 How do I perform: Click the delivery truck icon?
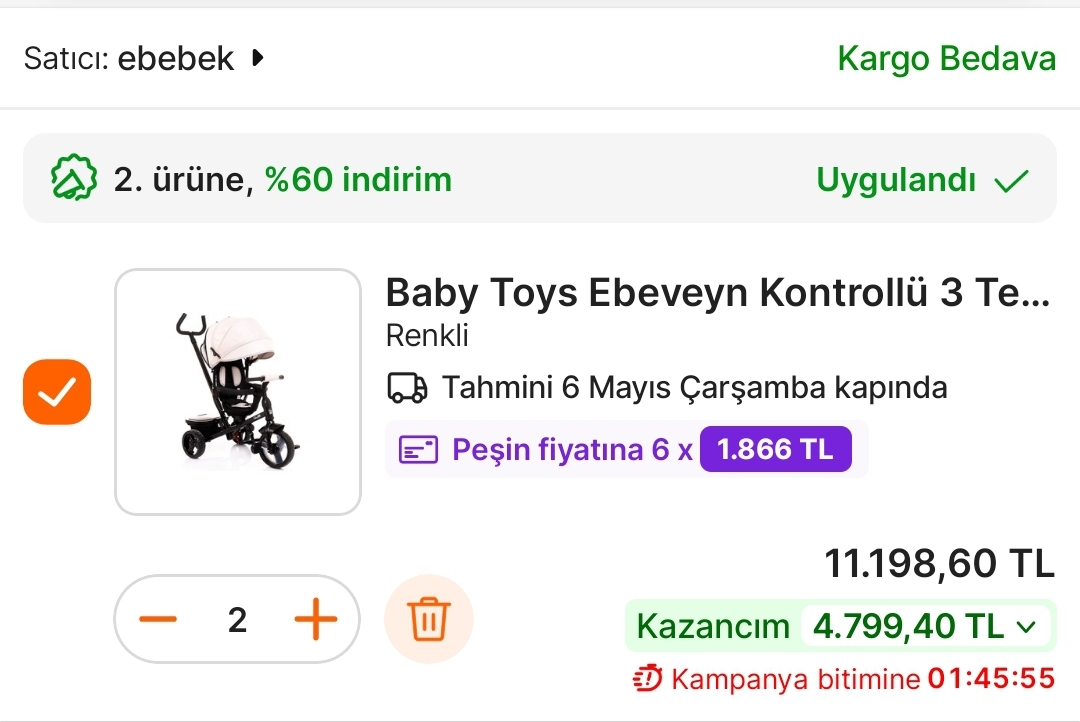pyautogui.click(x=407, y=387)
